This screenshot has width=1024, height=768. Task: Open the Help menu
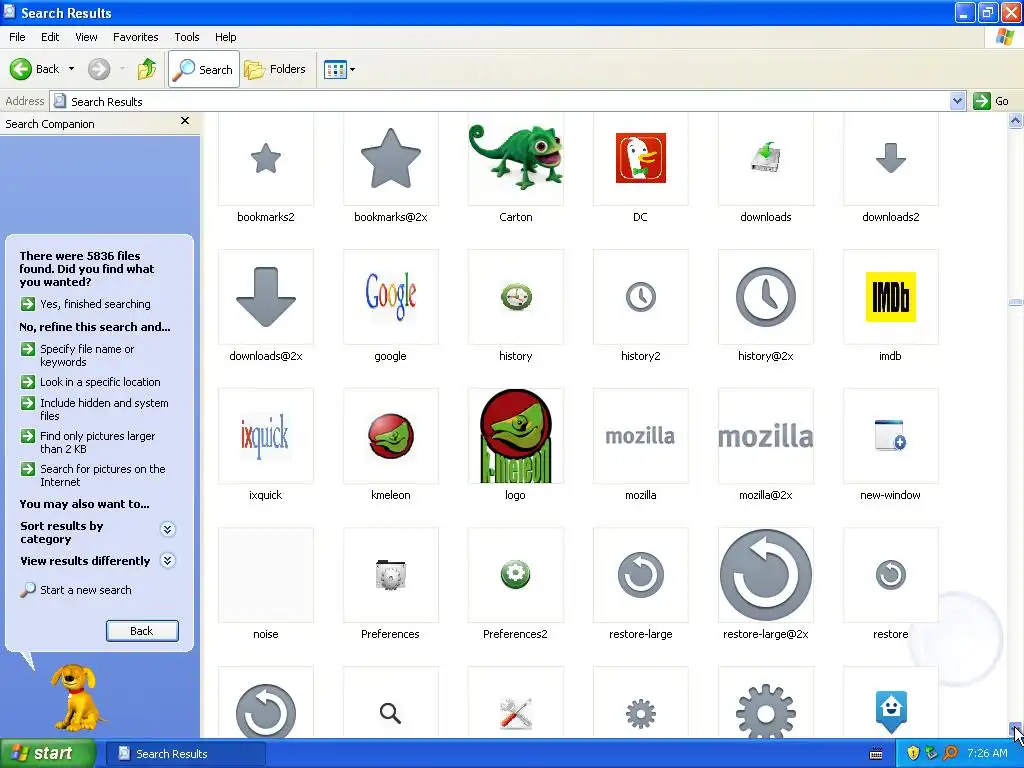click(x=226, y=37)
